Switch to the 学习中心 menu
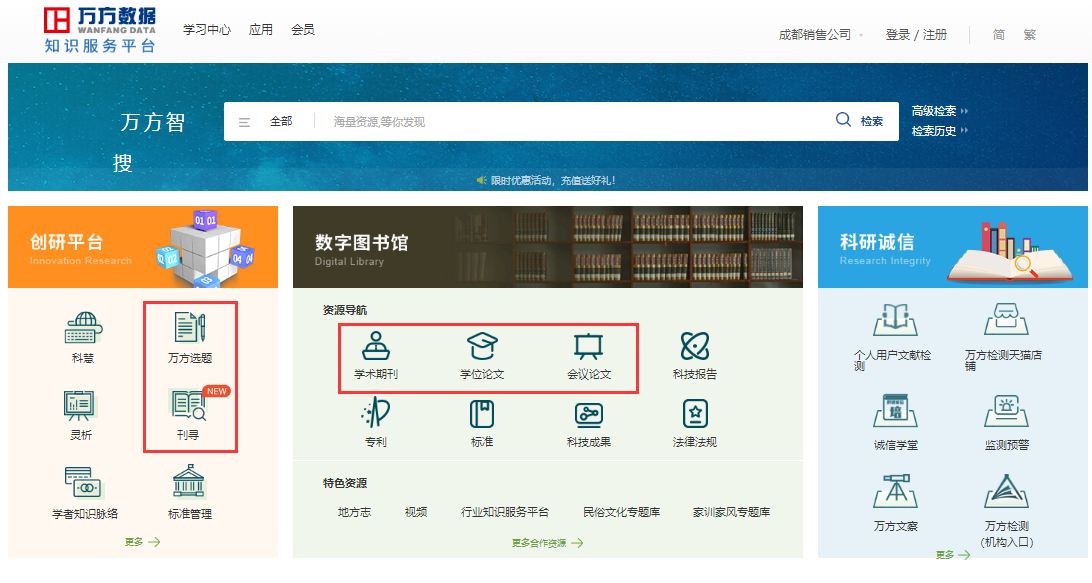The width and height of the screenshot is (1092, 583). point(207,29)
